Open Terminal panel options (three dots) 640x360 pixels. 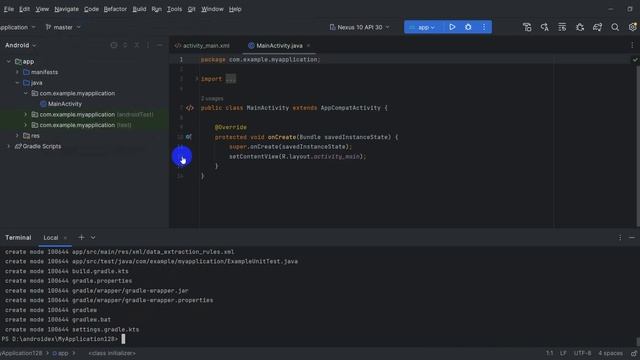click(x=620, y=237)
